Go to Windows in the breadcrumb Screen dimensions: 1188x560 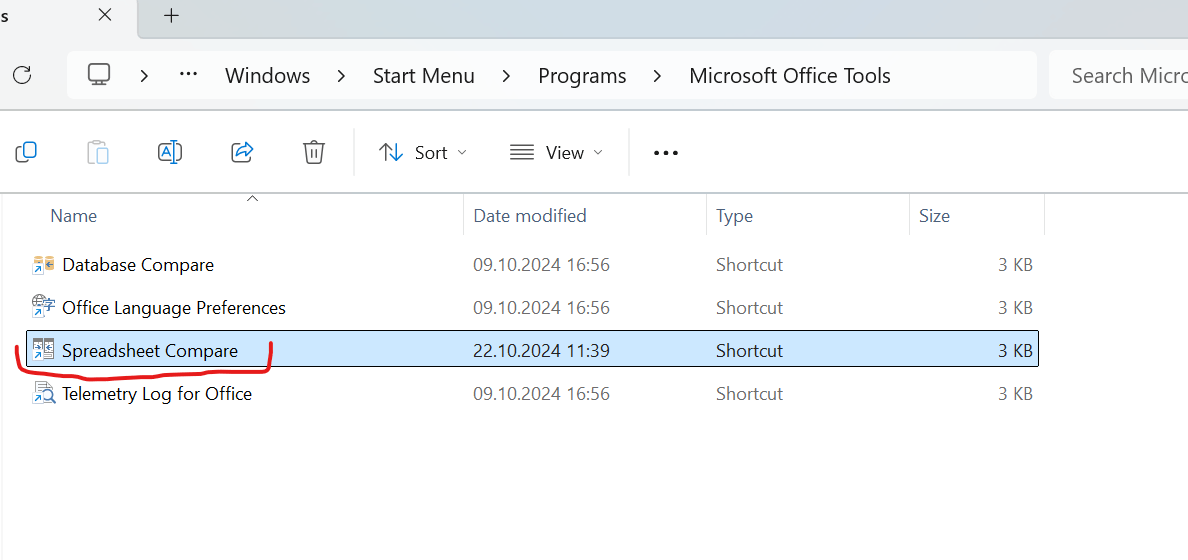[267, 76]
